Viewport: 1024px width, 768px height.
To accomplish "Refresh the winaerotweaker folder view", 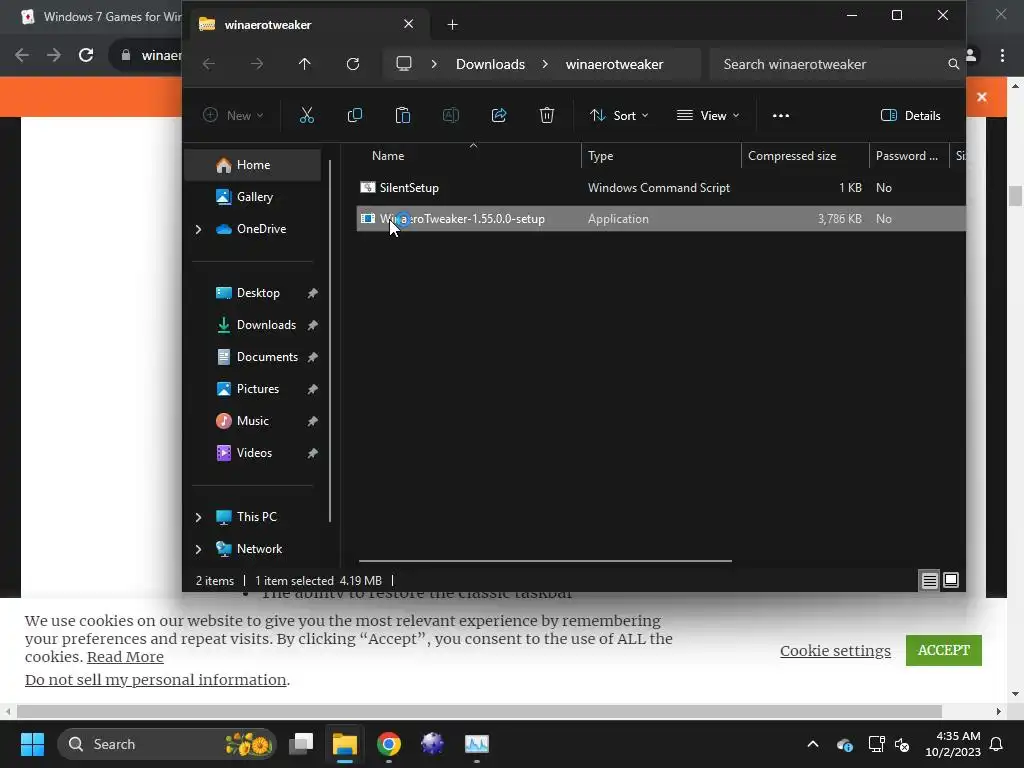I will click(x=353, y=64).
